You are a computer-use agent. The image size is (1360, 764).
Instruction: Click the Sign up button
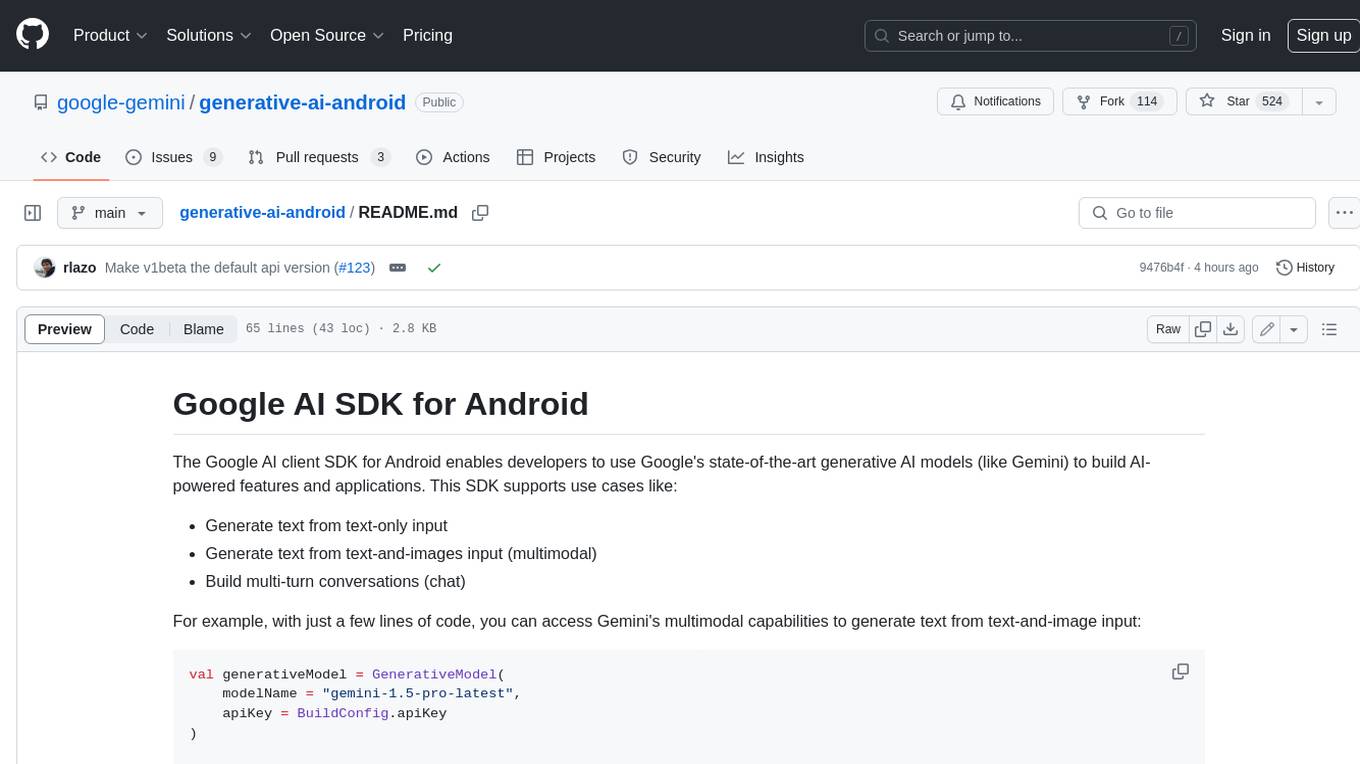coord(1323,35)
